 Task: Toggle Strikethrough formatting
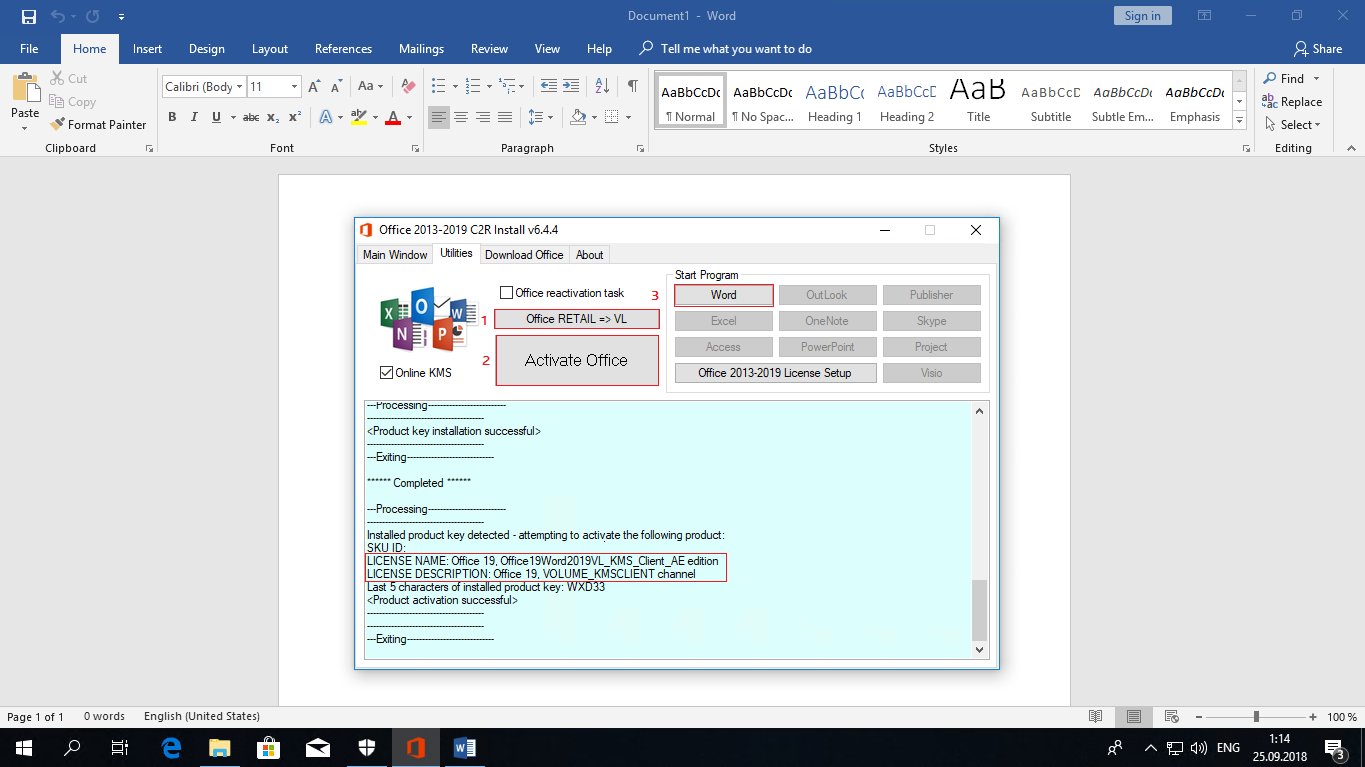(251, 117)
